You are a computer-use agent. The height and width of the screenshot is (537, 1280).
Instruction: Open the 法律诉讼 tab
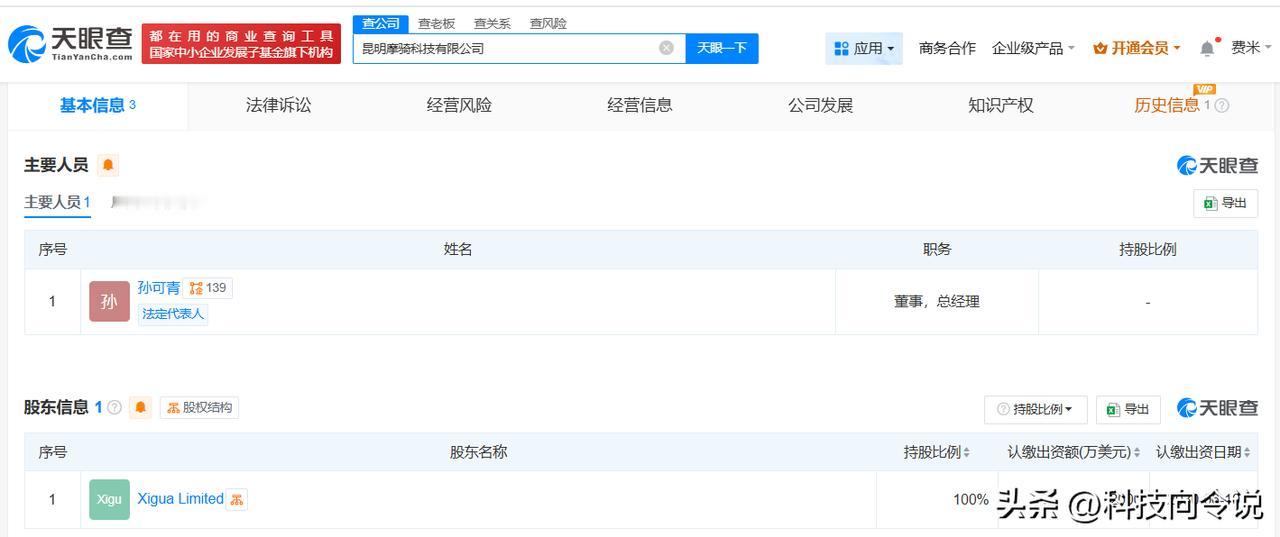click(278, 105)
